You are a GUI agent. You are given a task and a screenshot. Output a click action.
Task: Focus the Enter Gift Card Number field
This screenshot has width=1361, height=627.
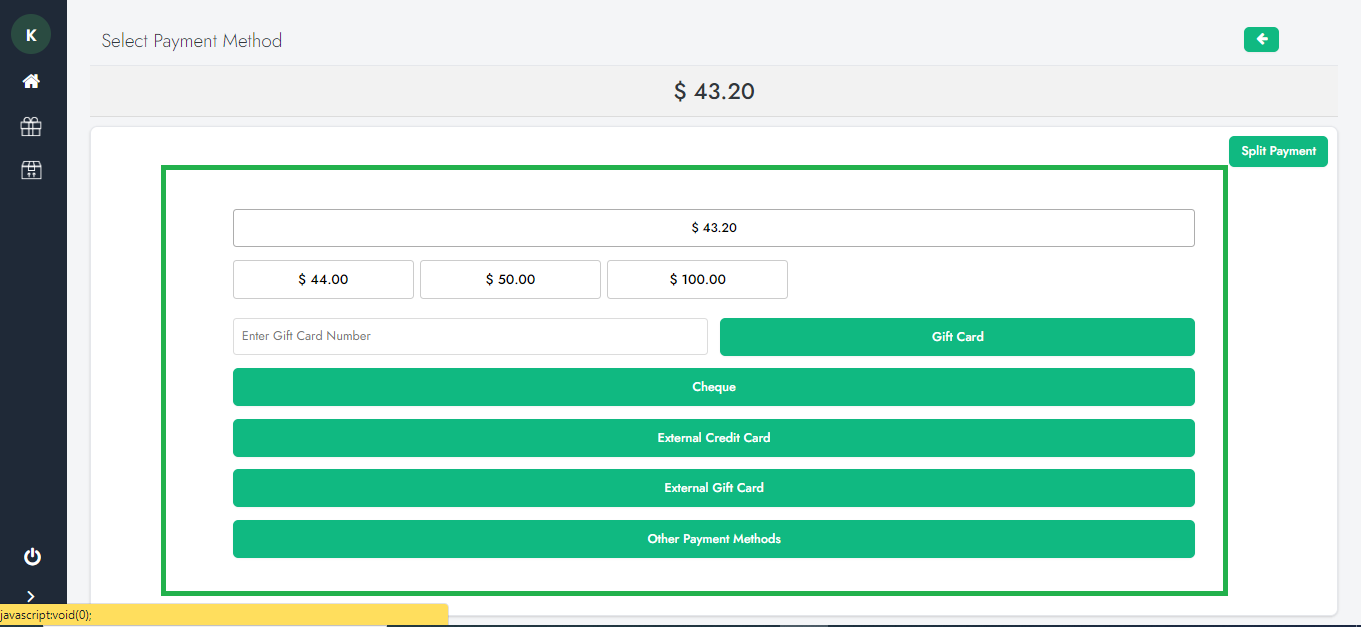coord(470,336)
